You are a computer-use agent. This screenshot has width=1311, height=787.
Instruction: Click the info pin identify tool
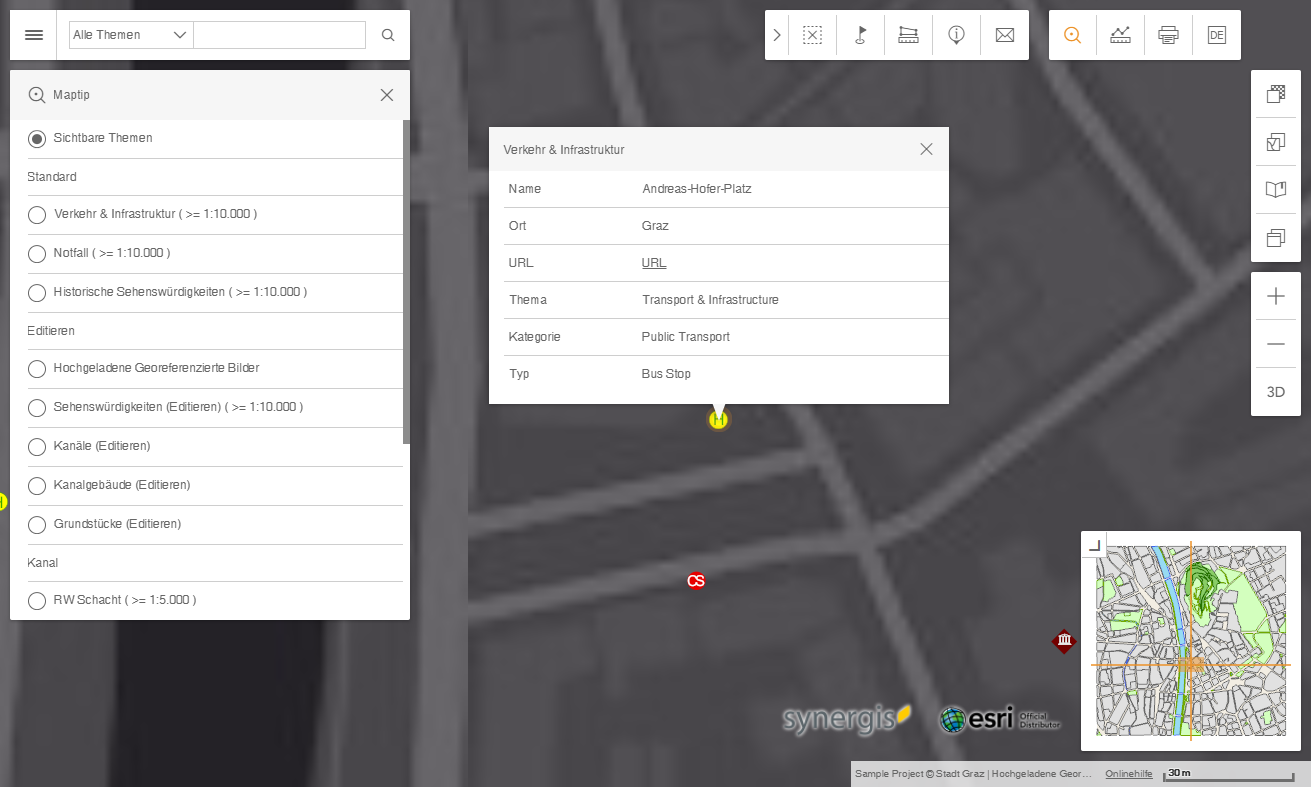tap(956, 34)
